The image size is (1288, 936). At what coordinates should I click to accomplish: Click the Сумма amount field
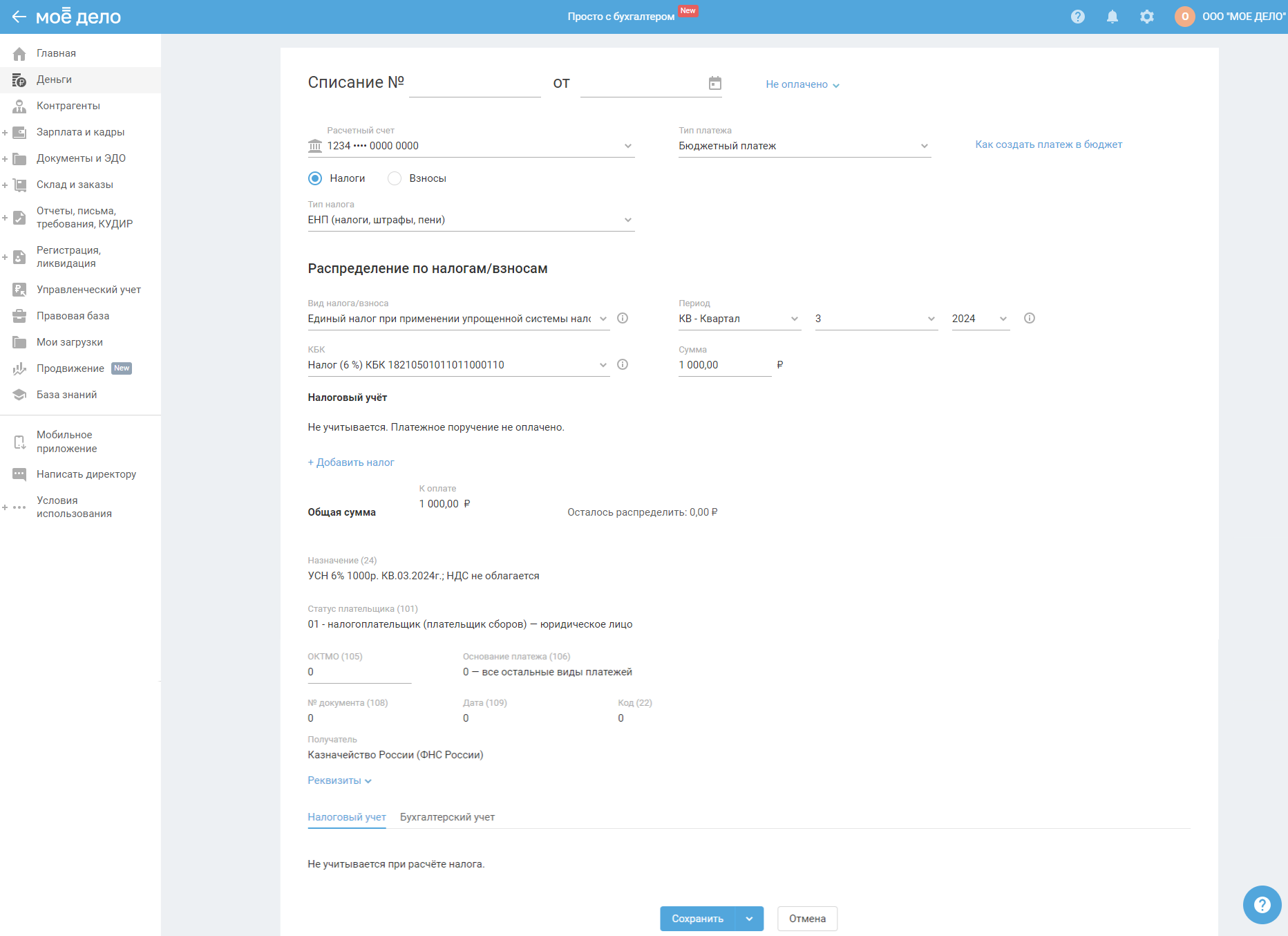click(x=725, y=365)
